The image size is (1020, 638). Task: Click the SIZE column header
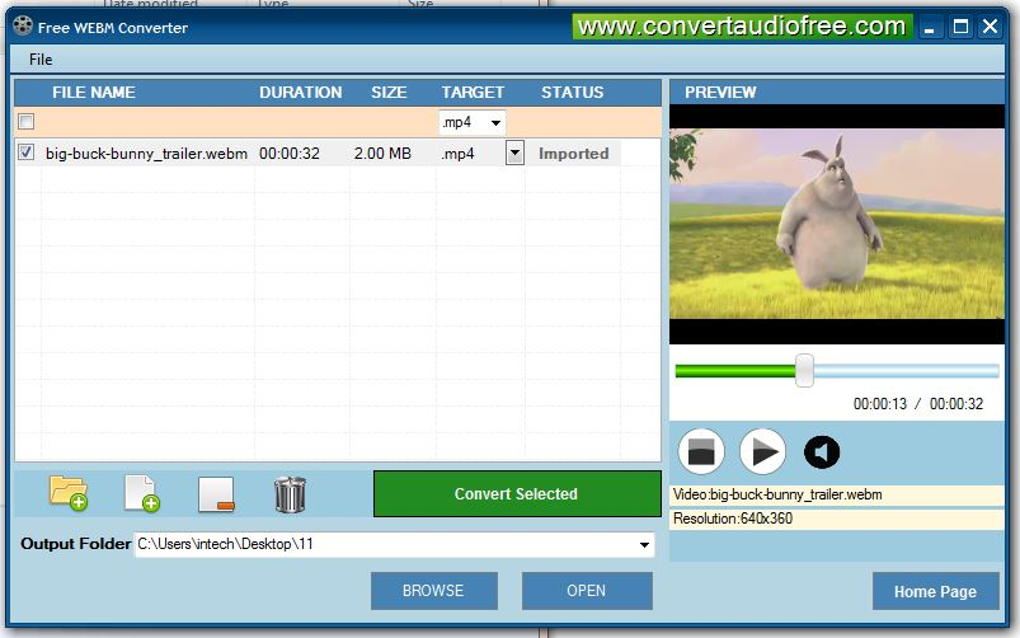pyautogui.click(x=389, y=92)
